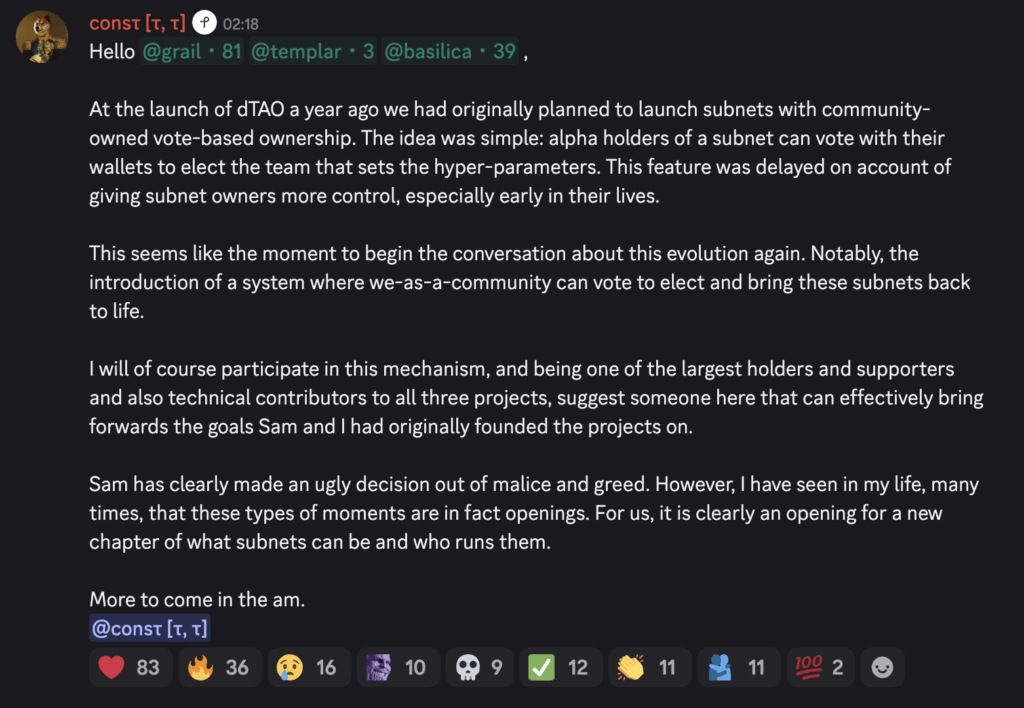Toggle the red heart reaction
The image size is (1024, 708).
point(130,667)
